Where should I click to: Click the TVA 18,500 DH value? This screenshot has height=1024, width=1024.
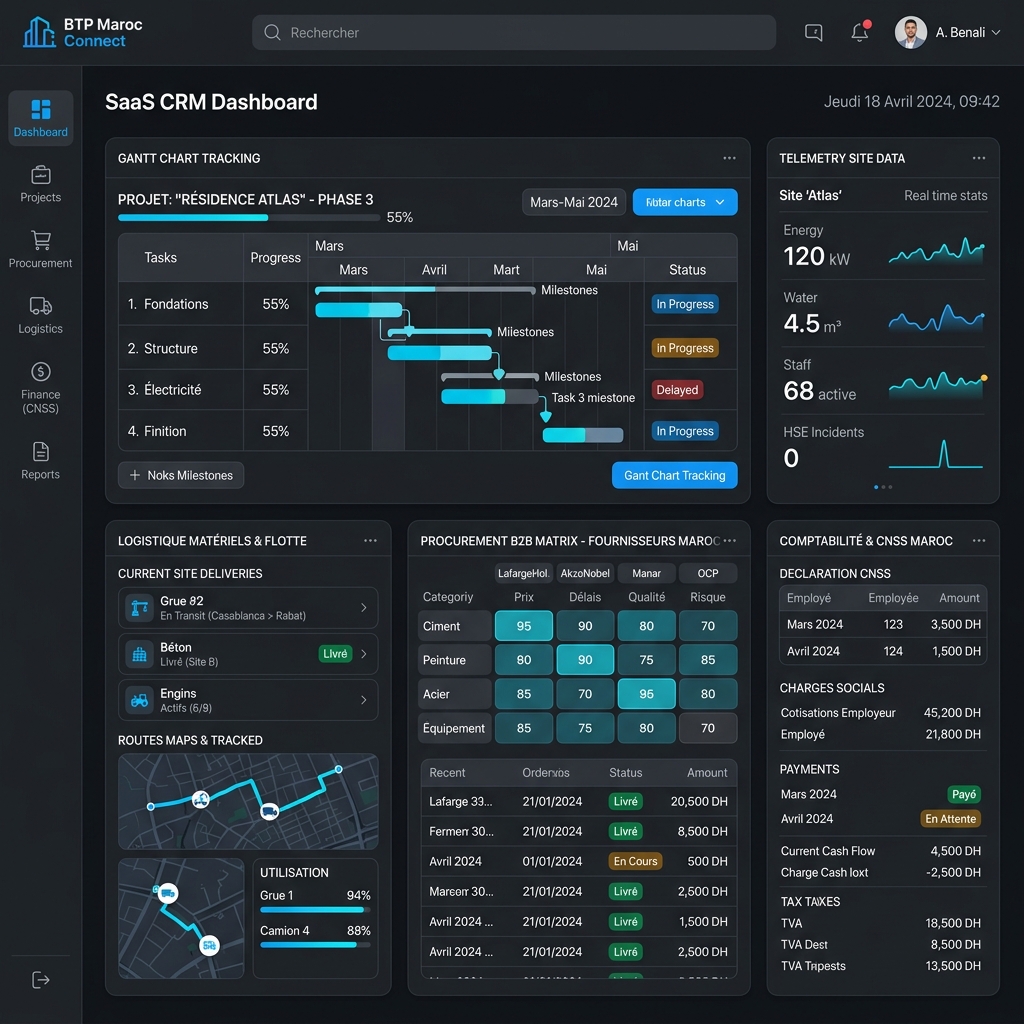tap(953, 923)
